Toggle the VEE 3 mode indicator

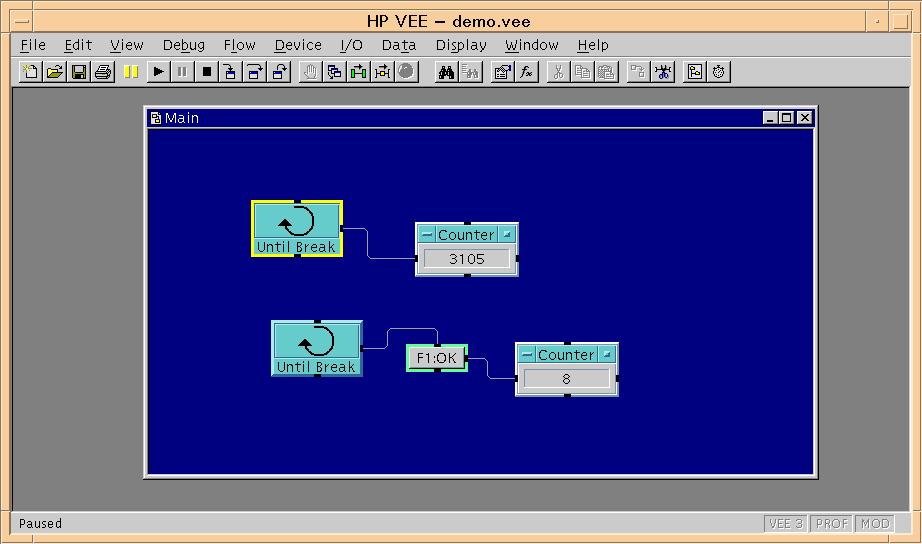(785, 524)
